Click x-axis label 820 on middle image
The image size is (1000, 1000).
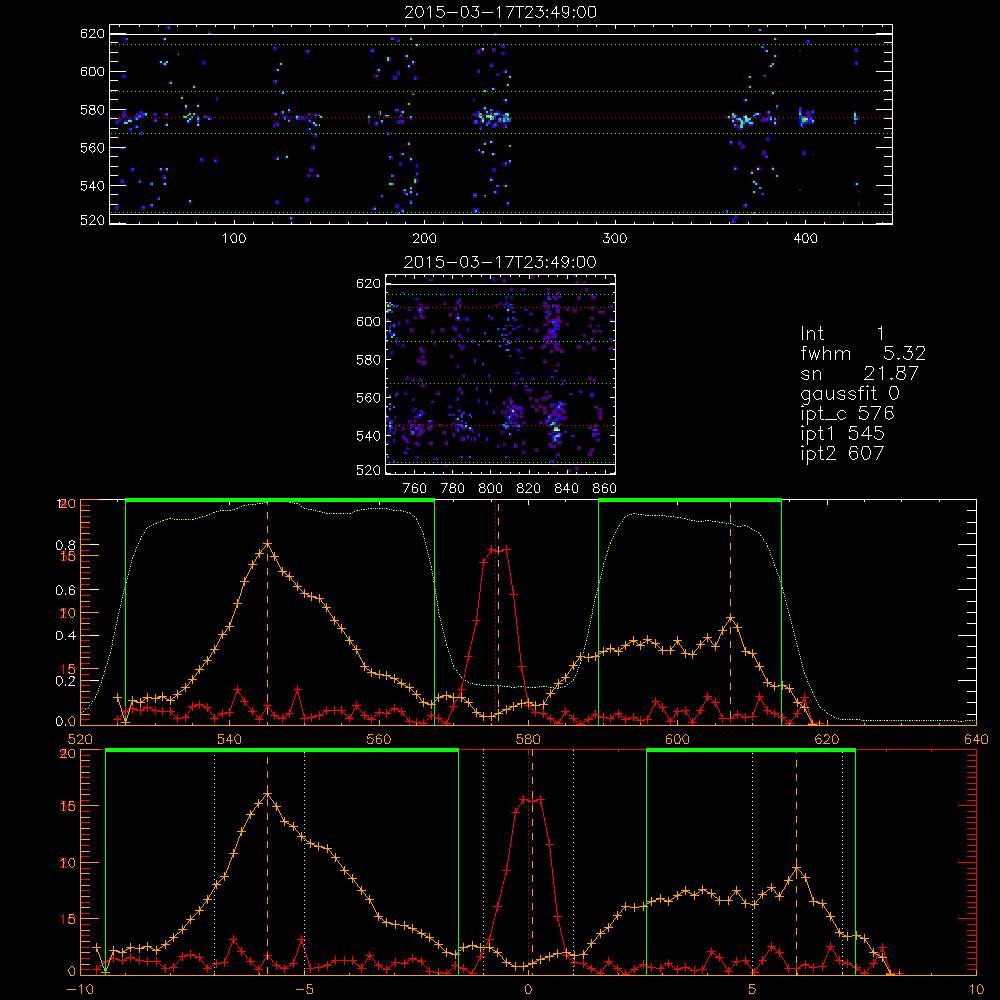click(x=529, y=489)
